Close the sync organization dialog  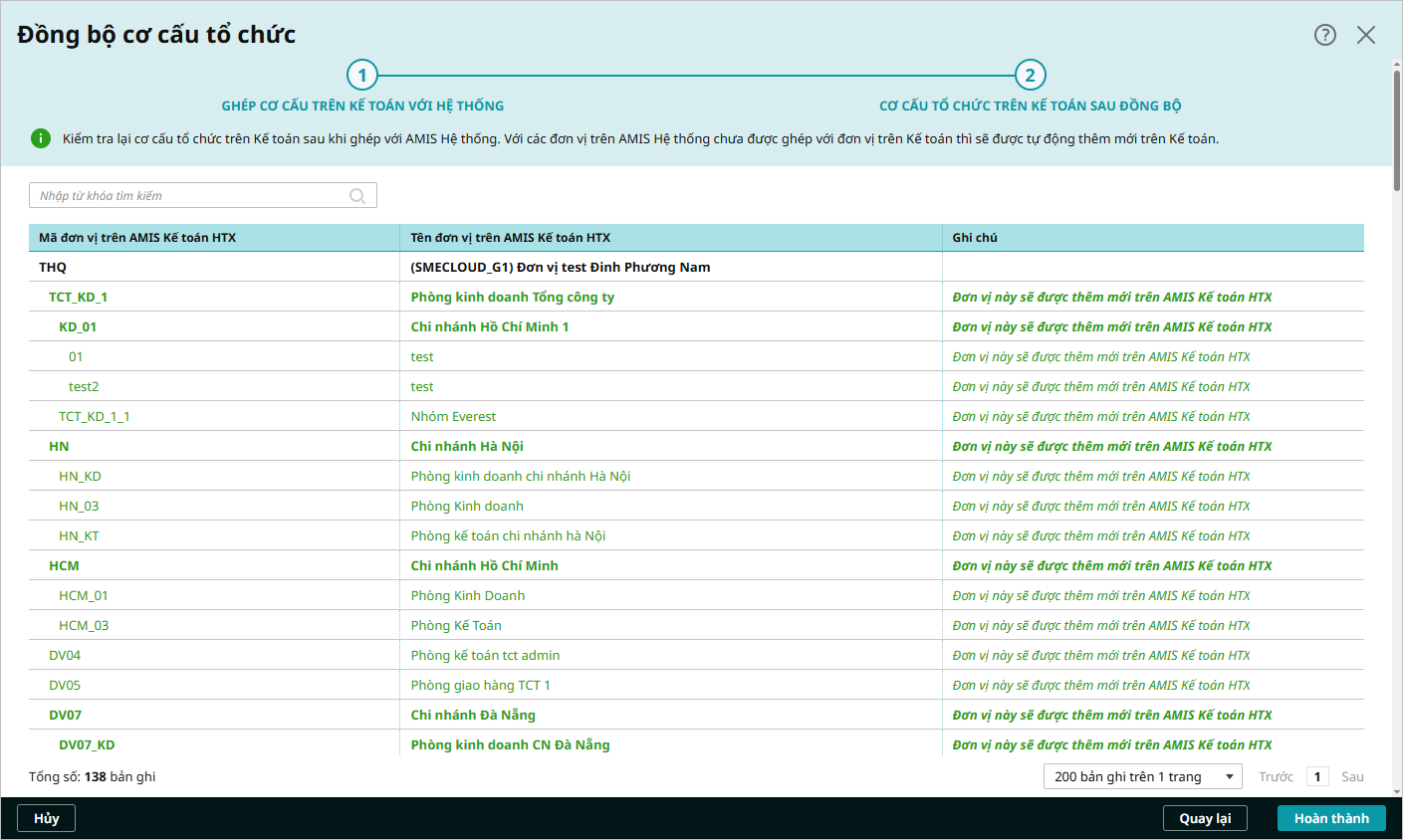click(x=1366, y=35)
